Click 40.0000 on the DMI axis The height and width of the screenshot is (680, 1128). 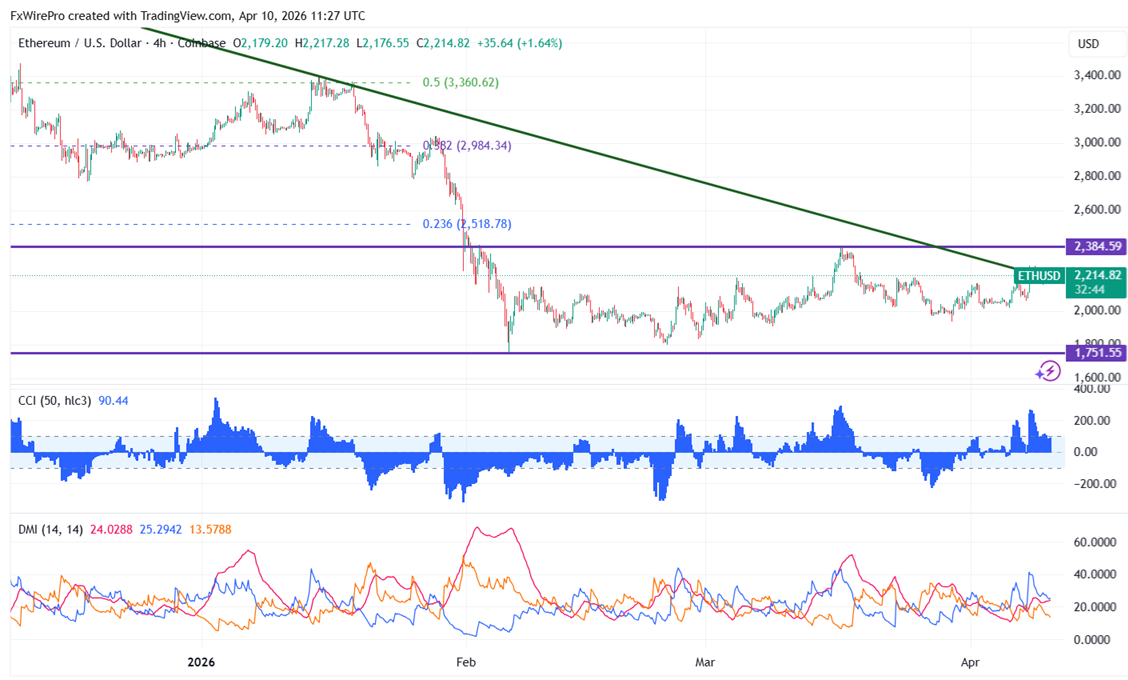click(x=1095, y=574)
